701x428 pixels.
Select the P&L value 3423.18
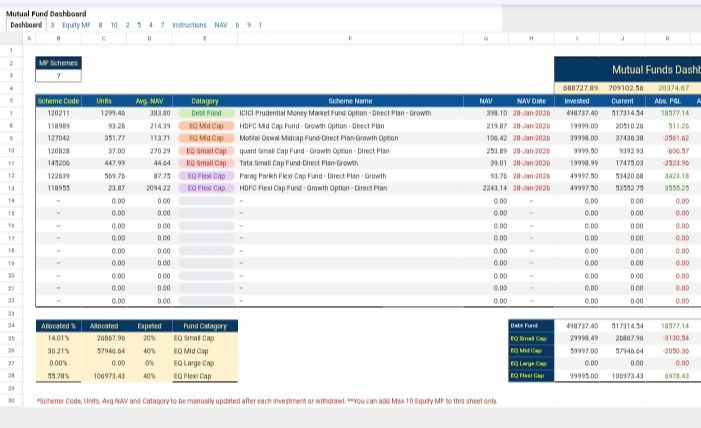pos(667,176)
